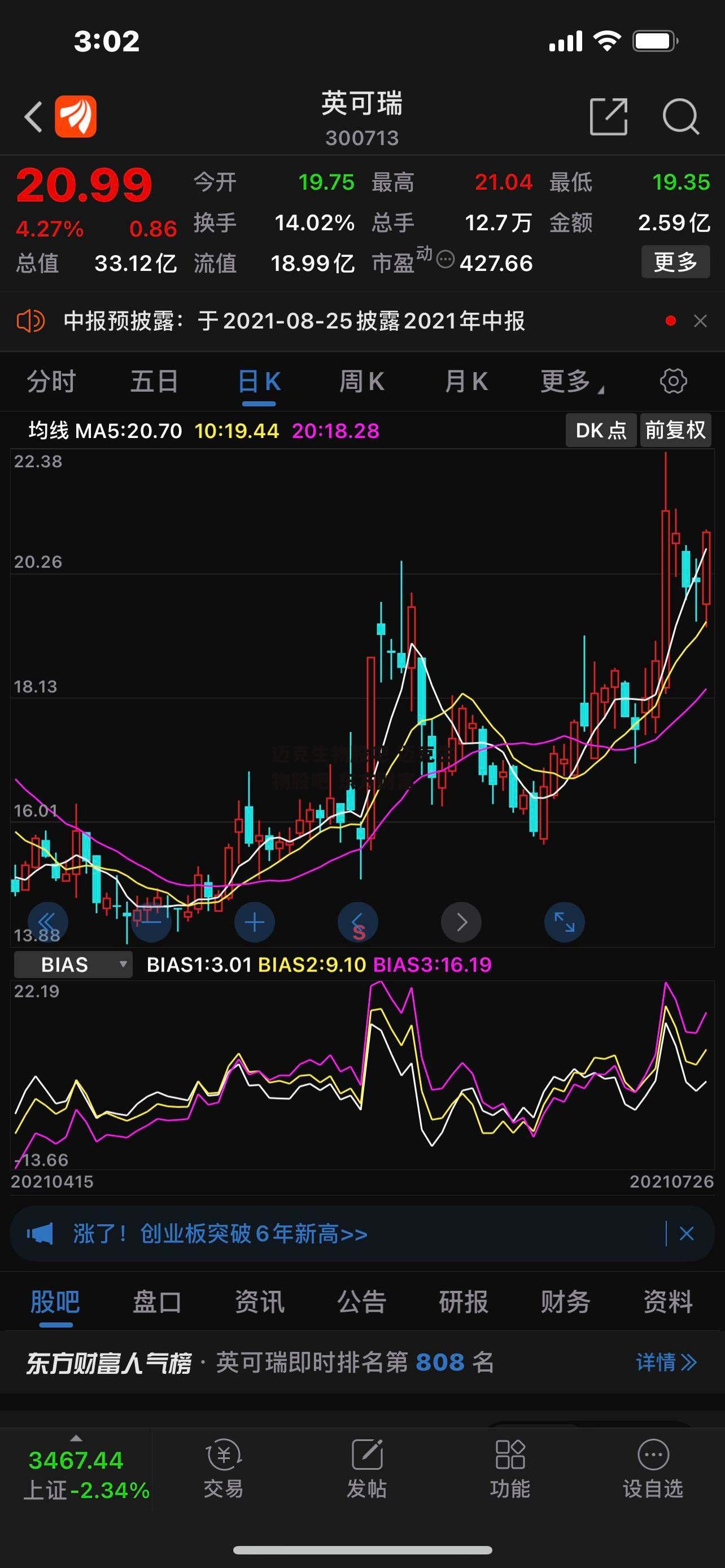This screenshot has height=1568, width=725.
Task: Tap the 市盈 427.66 value
Action: tap(496, 264)
